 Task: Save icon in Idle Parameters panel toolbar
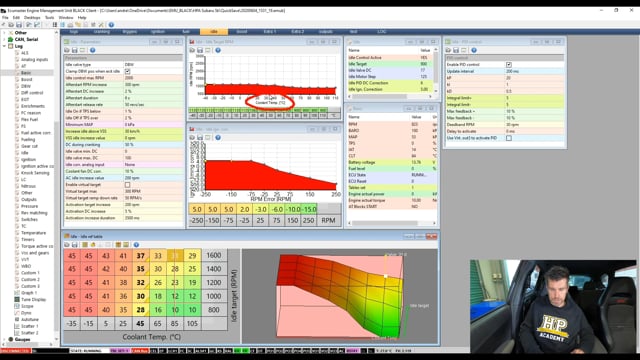pyautogui.click(x=75, y=50)
